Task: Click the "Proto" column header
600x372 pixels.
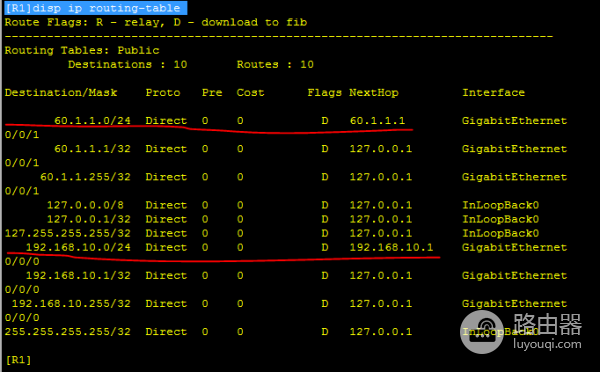Action: coord(163,93)
